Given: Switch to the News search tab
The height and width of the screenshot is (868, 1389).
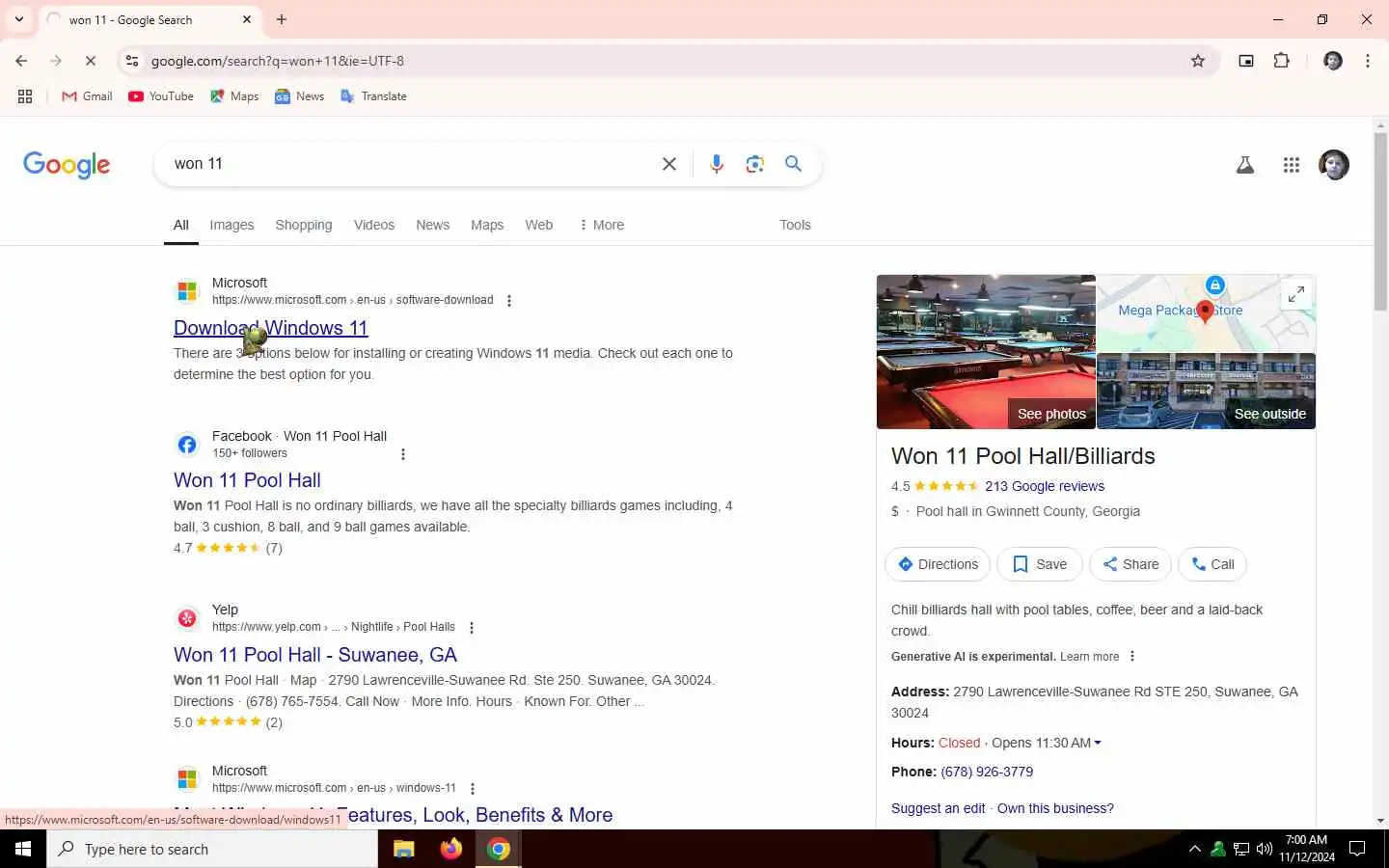Looking at the screenshot, I should pos(432,225).
